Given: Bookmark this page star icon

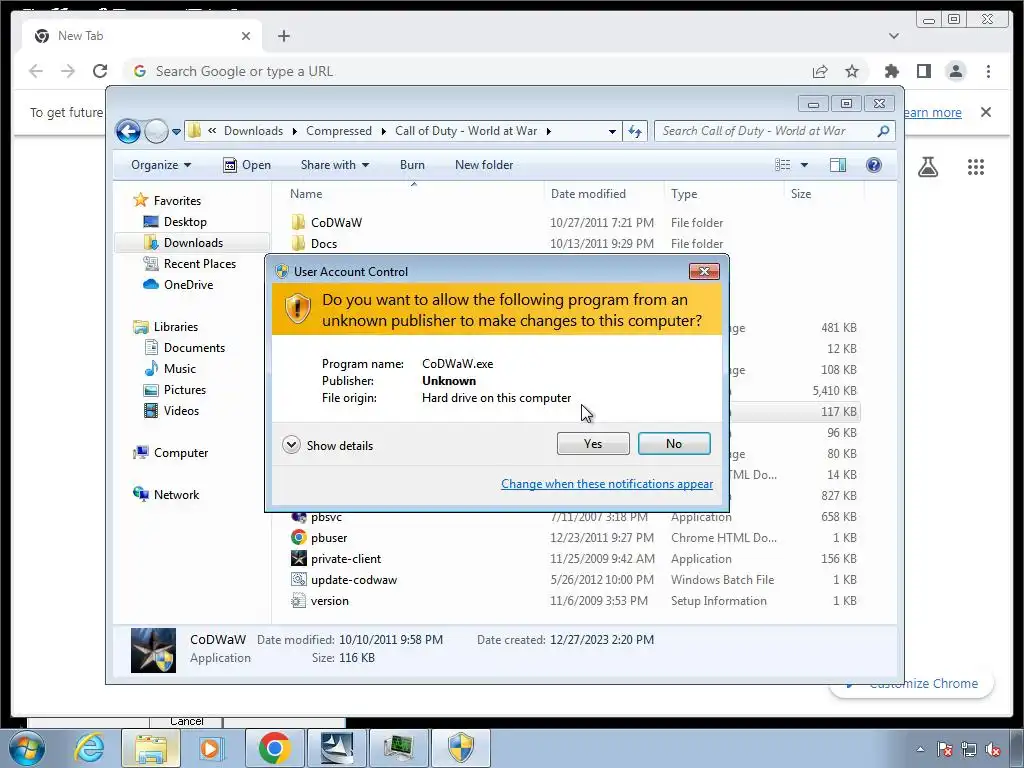Looking at the screenshot, I should tap(852, 71).
